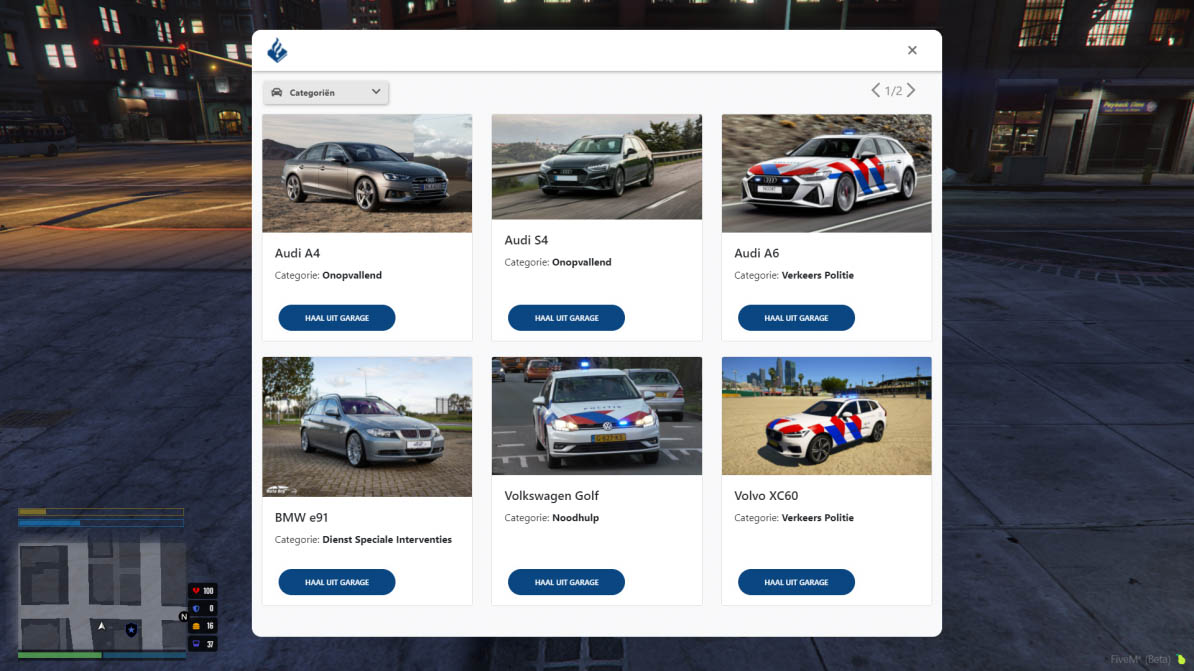Go to previous page arrow
This screenshot has width=1194, height=671.
pyautogui.click(x=876, y=91)
